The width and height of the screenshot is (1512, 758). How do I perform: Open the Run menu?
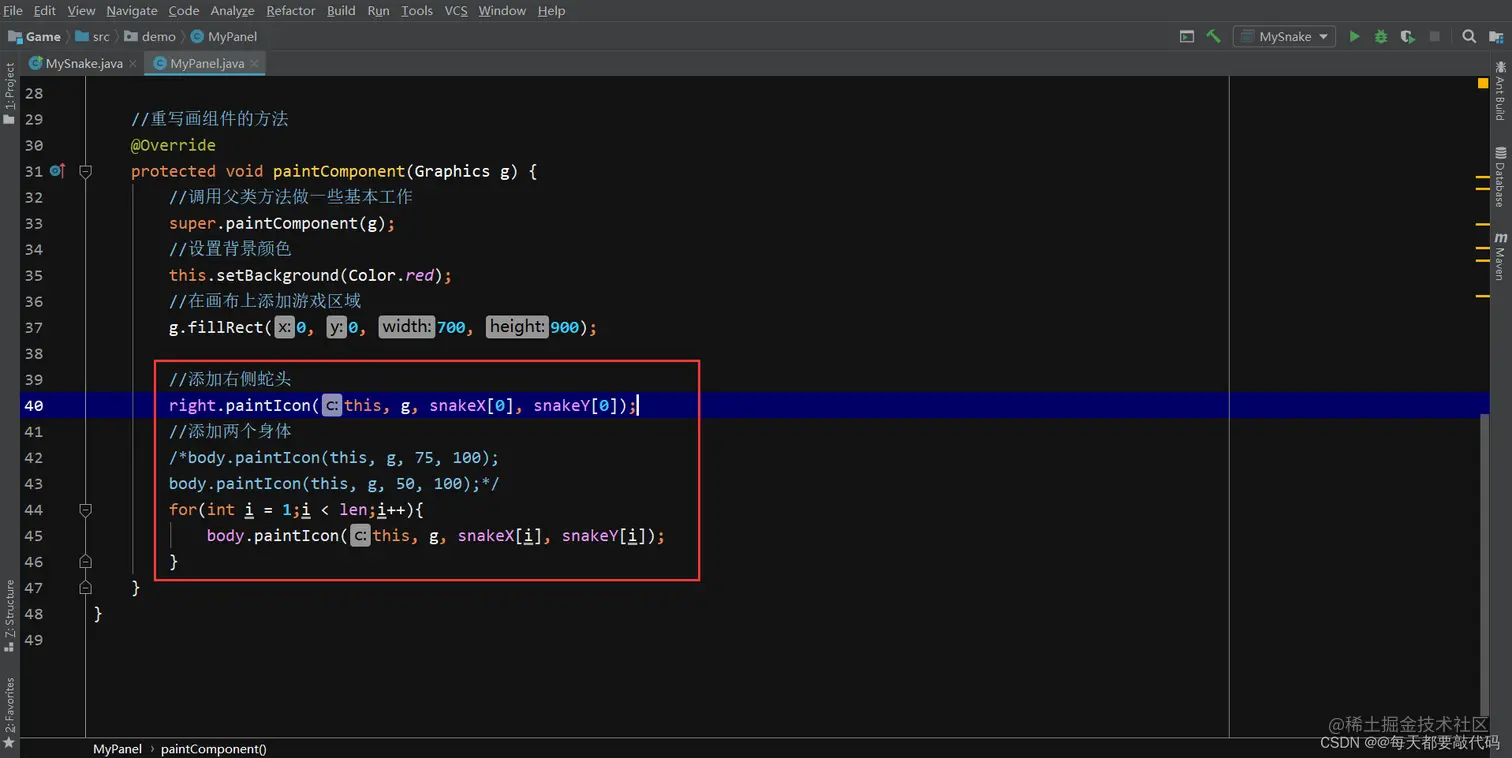(x=378, y=11)
